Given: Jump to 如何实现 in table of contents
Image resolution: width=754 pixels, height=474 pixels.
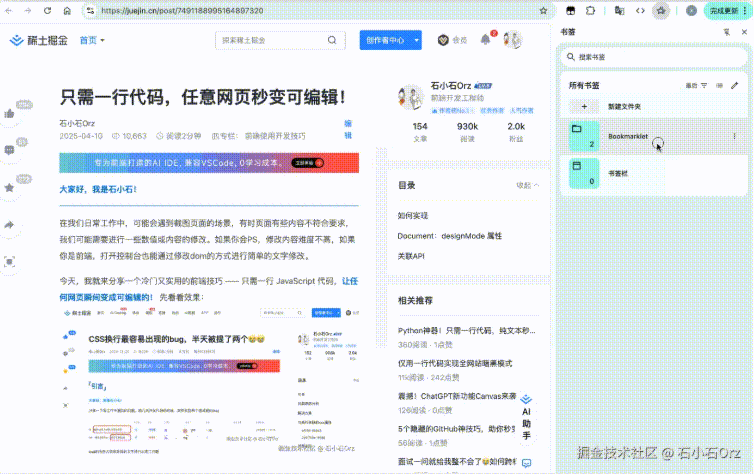Looking at the screenshot, I should point(413,216).
